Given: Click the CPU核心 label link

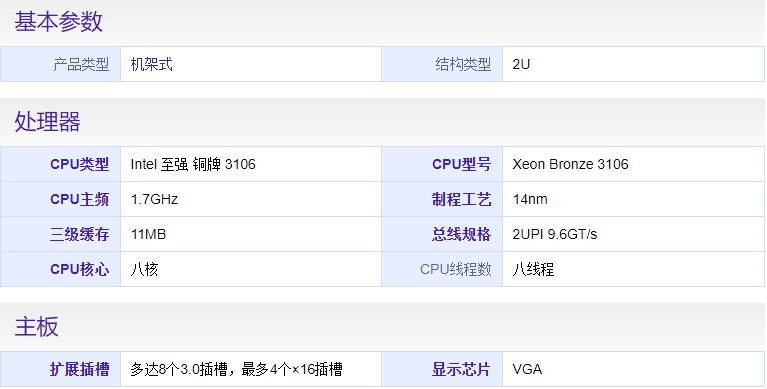Looking at the screenshot, I should (x=80, y=269).
